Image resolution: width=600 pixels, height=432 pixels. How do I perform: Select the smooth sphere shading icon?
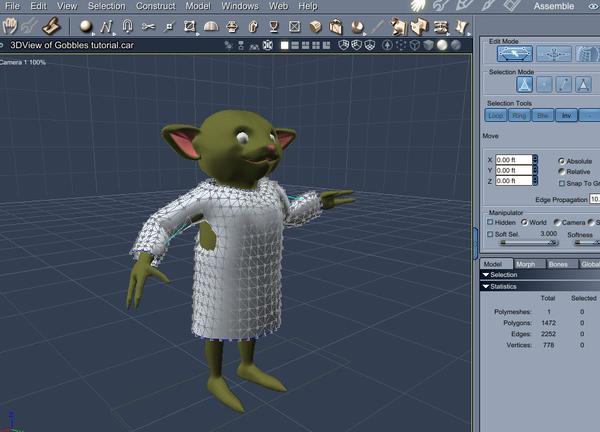tap(442, 45)
